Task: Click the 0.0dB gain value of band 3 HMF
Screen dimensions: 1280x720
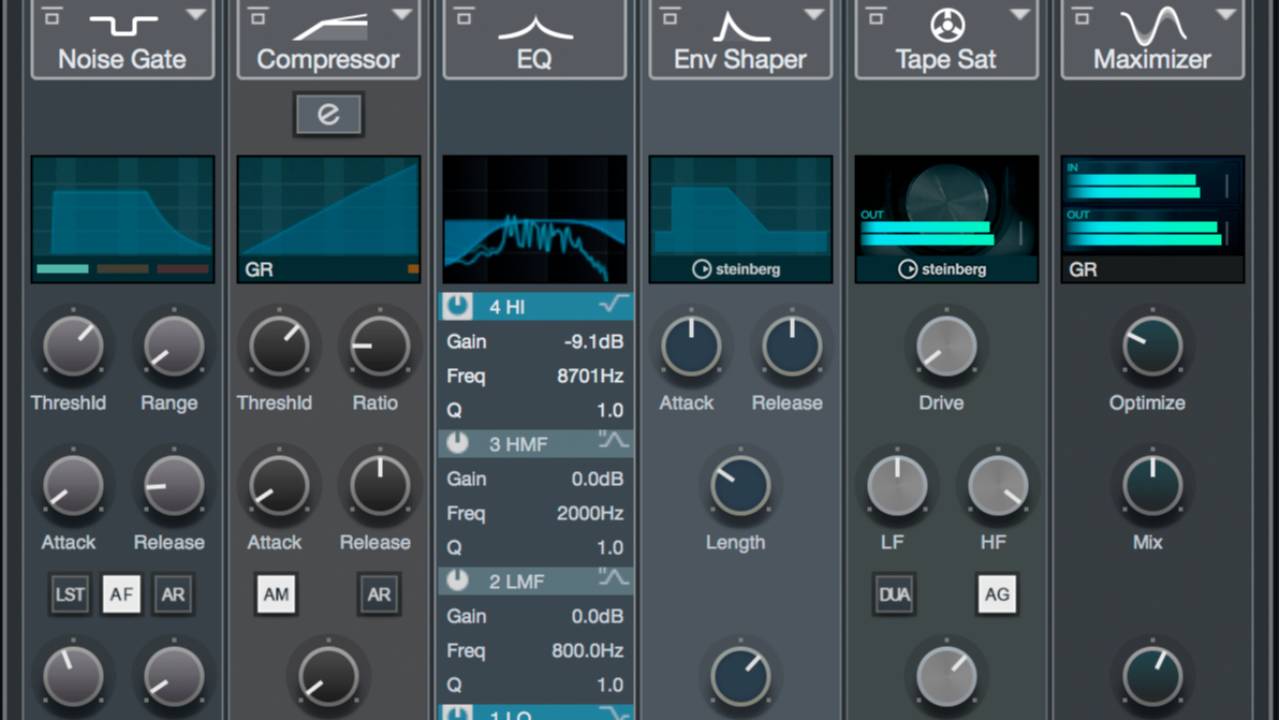Action: tap(597, 479)
